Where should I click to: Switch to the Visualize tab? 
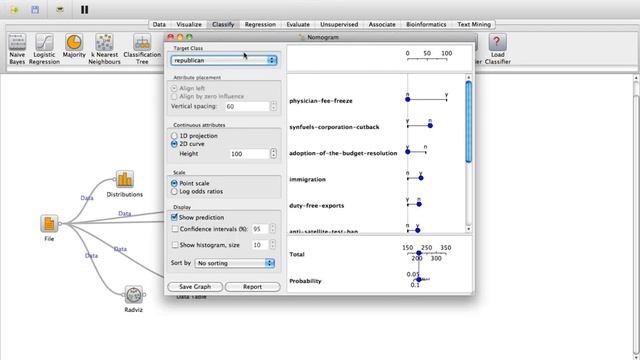pyautogui.click(x=189, y=24)
